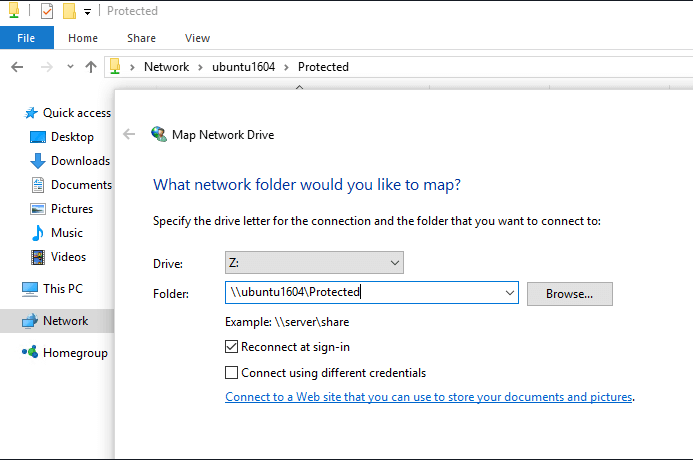This screenshot has height=460, width=693.
Task: Enable Connect using different credentials
Action: pos(232,373)
